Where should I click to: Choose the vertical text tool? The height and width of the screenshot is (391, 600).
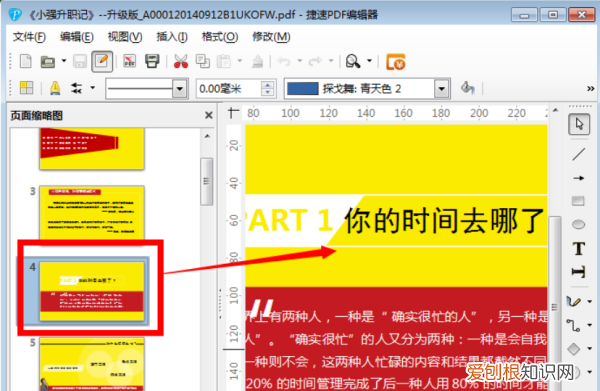click(x=579, y=271)
